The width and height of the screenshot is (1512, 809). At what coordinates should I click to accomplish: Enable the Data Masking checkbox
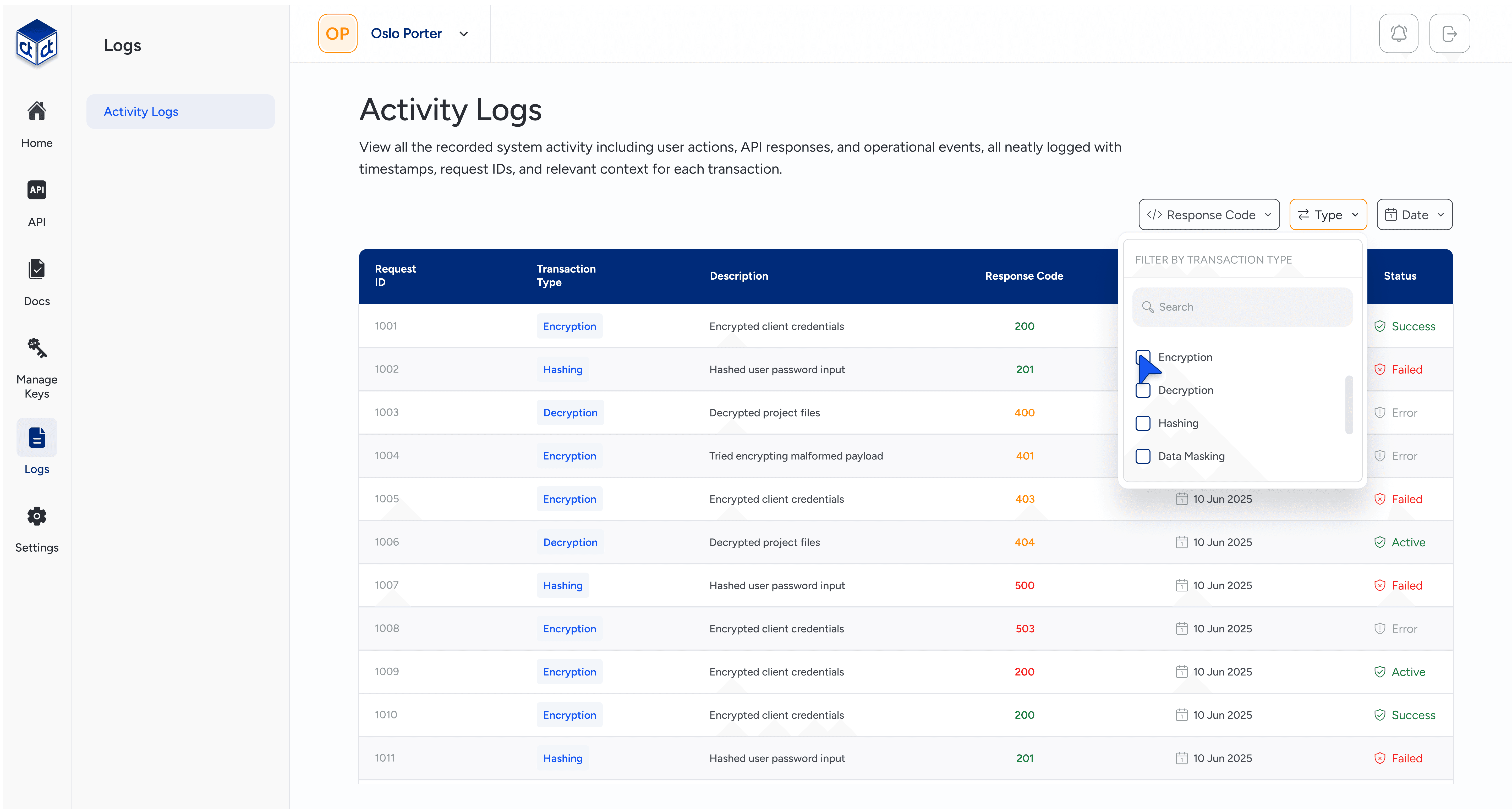1143,456
